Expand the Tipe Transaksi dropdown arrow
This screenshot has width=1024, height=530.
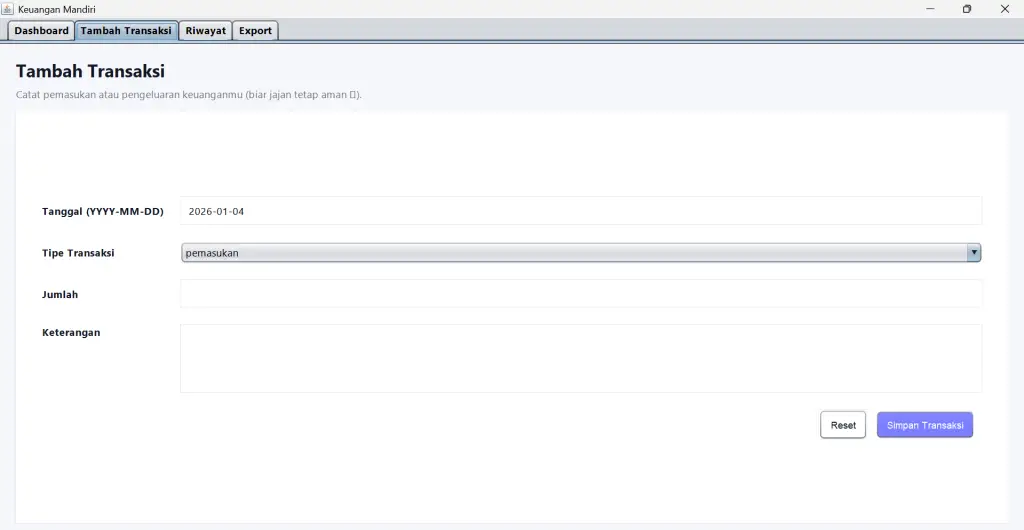[973, 253]
